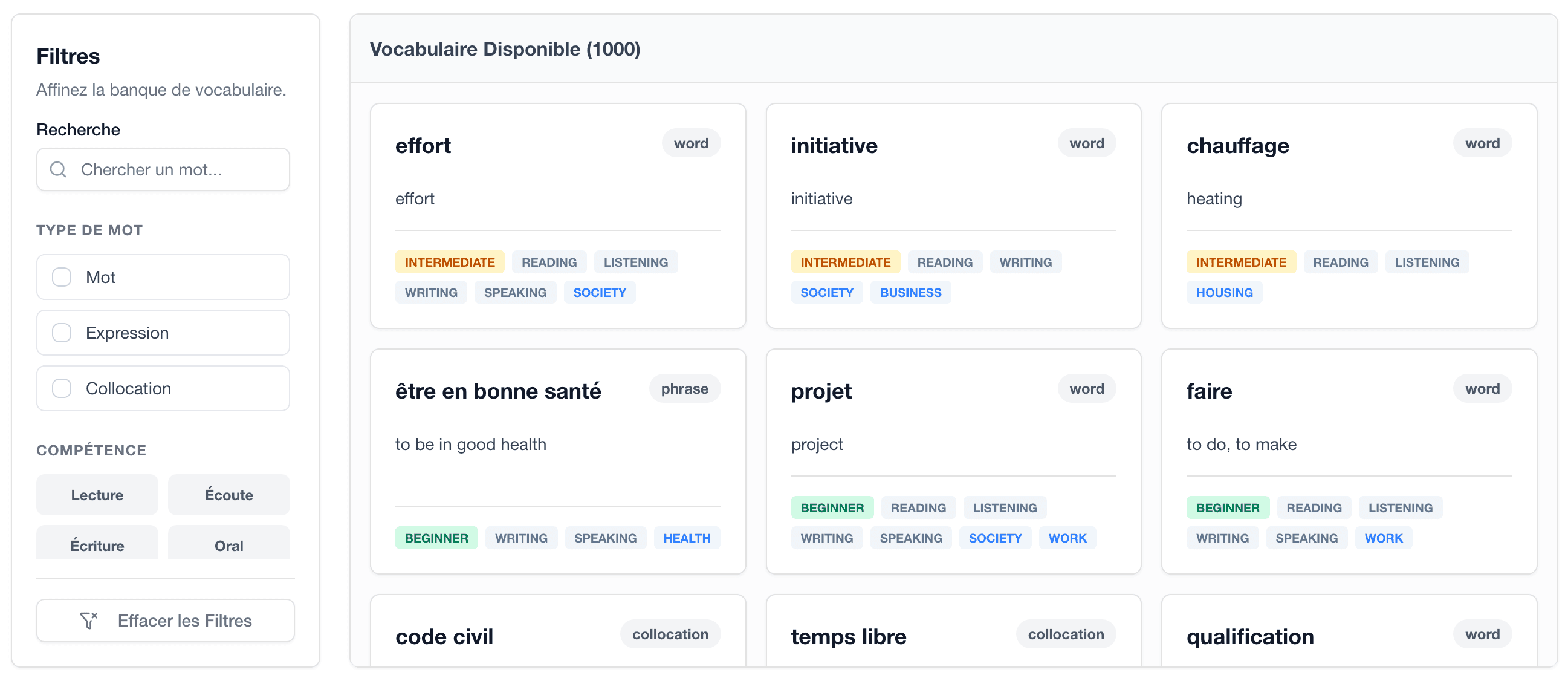The width and height of the screenshot is (1568, 681).
Task: Click the WORK tag on faire card
Action: (1384, 538)
